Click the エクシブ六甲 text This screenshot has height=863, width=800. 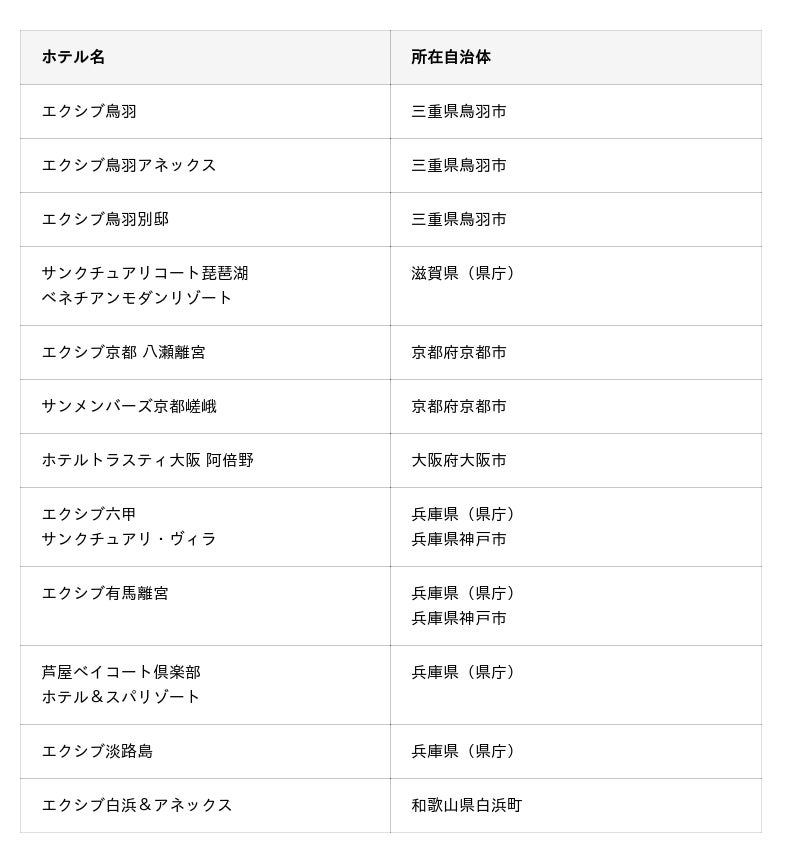(x=89, y=514)
